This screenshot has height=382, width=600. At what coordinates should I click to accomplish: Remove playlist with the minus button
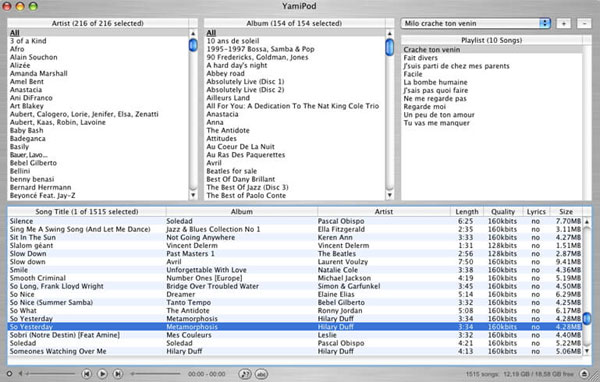tap(584, 23)
